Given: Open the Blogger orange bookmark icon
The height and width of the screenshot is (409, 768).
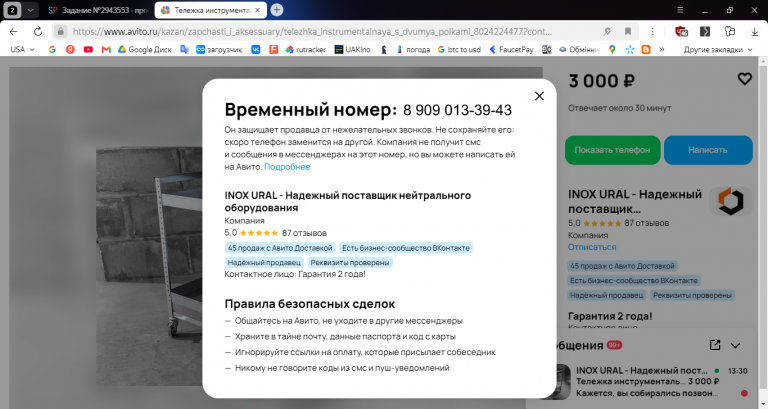Looking at the screenshot, I should tap(646, 49).
